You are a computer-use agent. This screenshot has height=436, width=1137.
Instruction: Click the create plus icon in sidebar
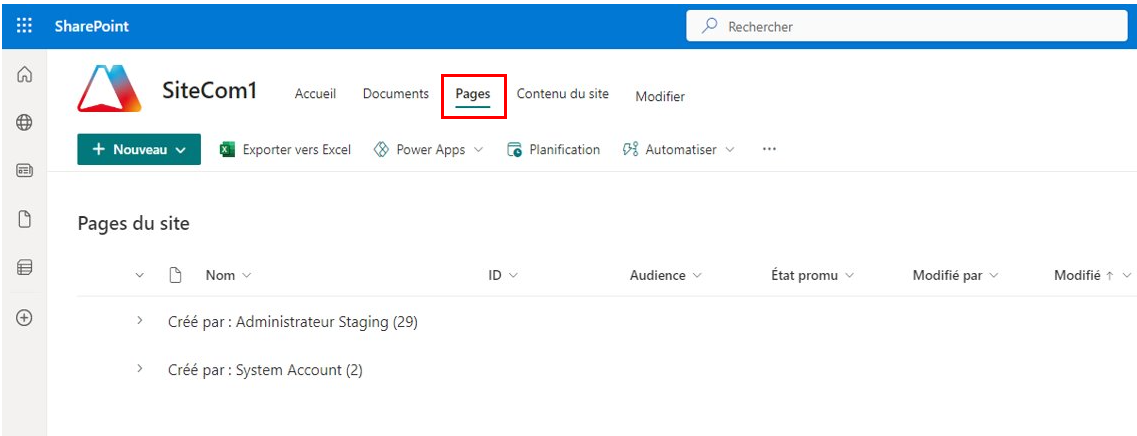(25, 317)
